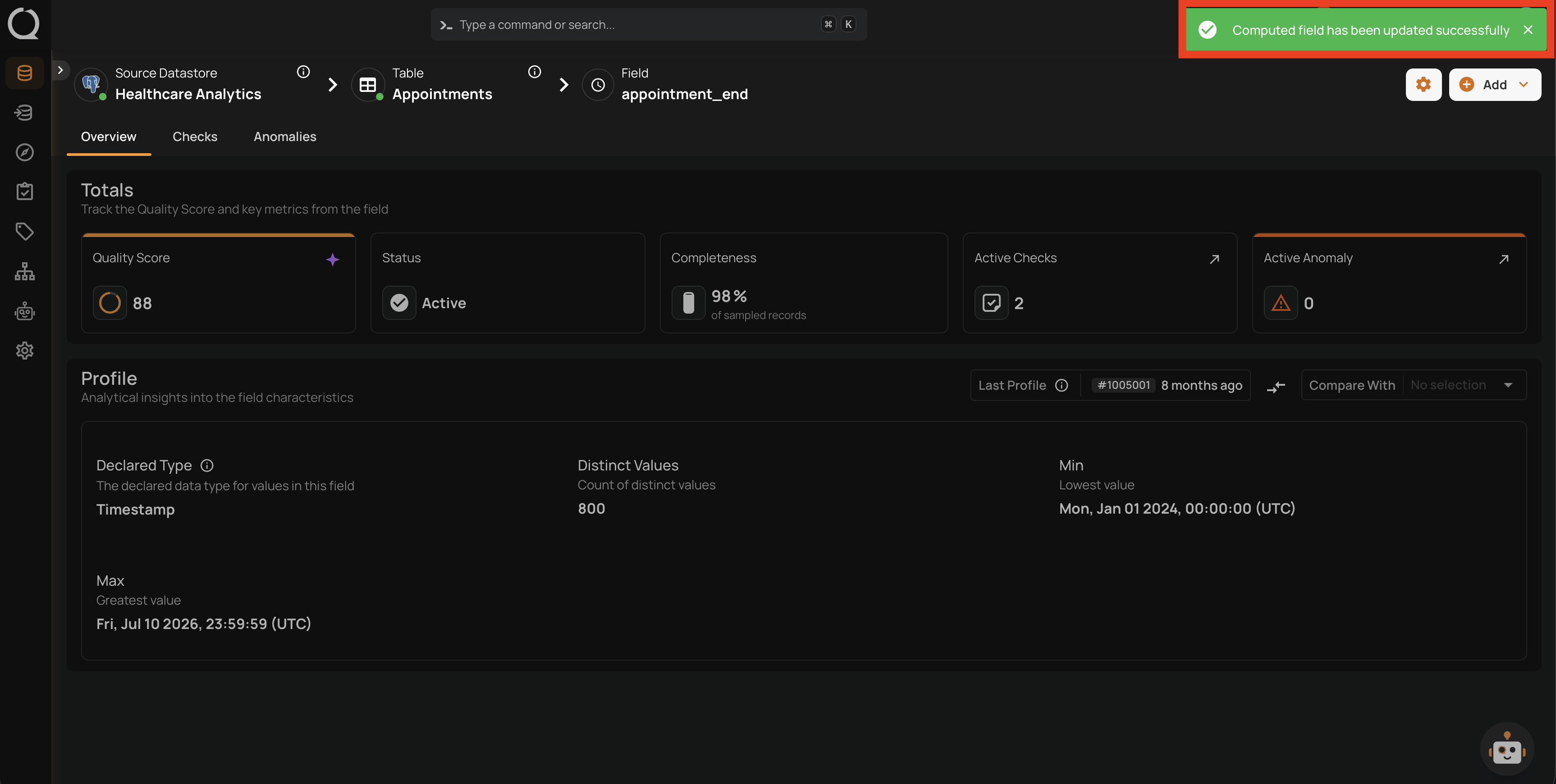Expand the collapsed sidebar panel arrow
Viewport: 1556px width, 784px height.
click(x=60, y=70)
